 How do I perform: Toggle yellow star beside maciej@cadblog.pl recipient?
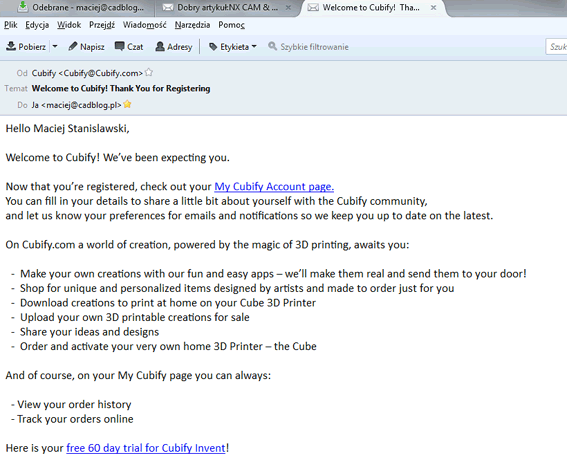click(127, 105)
